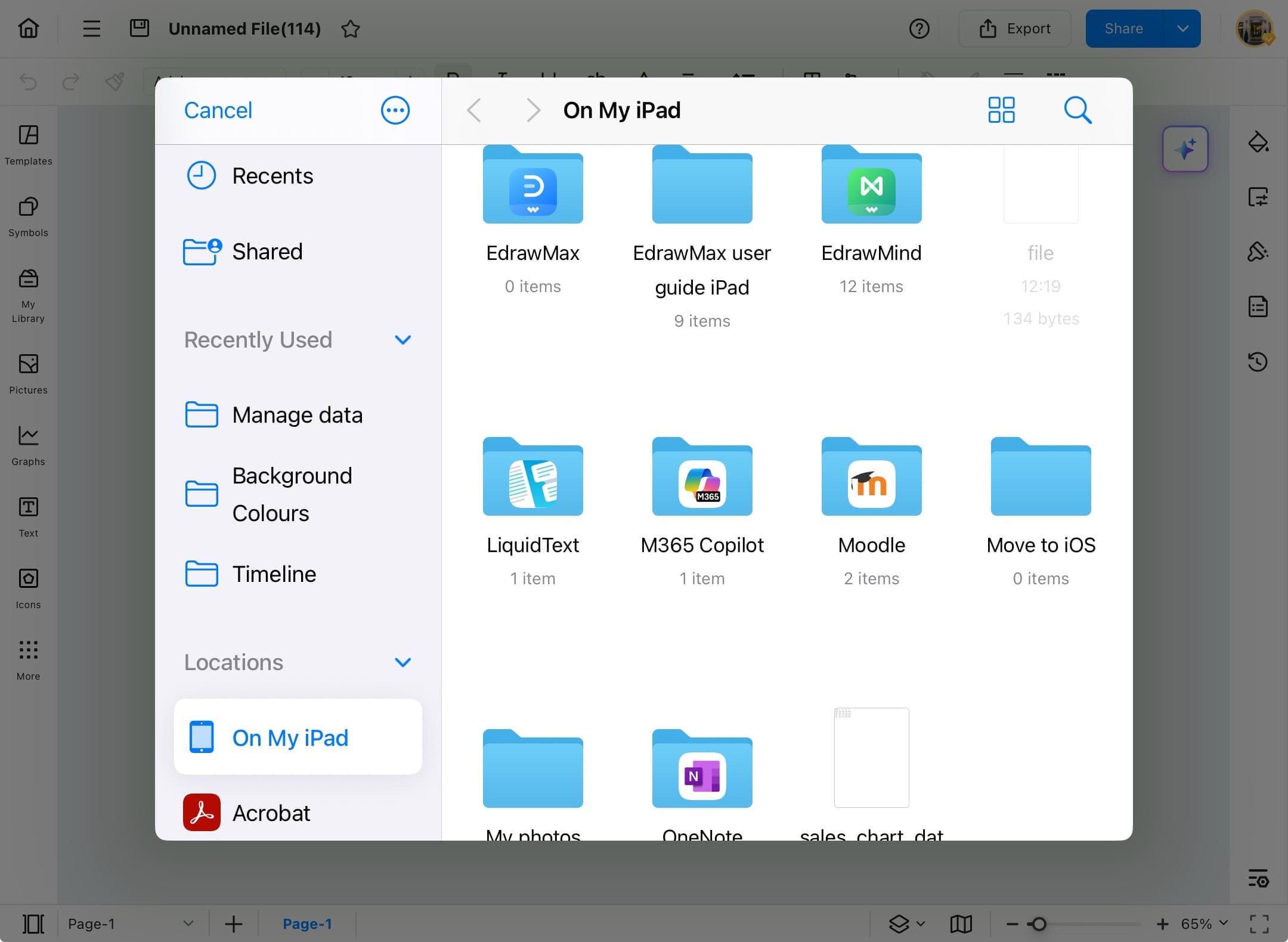The width and height of the screenshot is (1288, 942).
Task: Open the AI assistant sparkle icon
Action: point(1185,149)
